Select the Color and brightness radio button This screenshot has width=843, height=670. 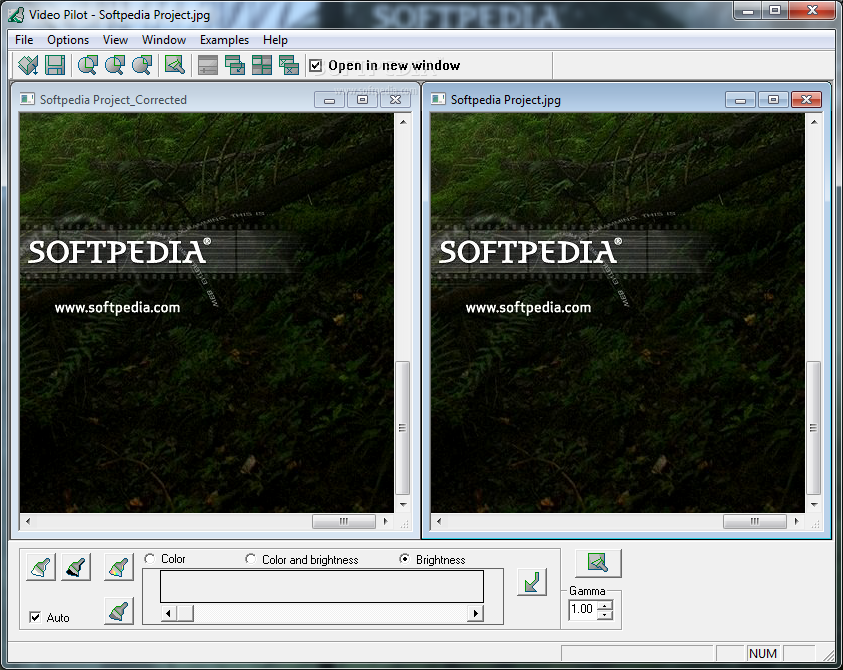[251, 559]
